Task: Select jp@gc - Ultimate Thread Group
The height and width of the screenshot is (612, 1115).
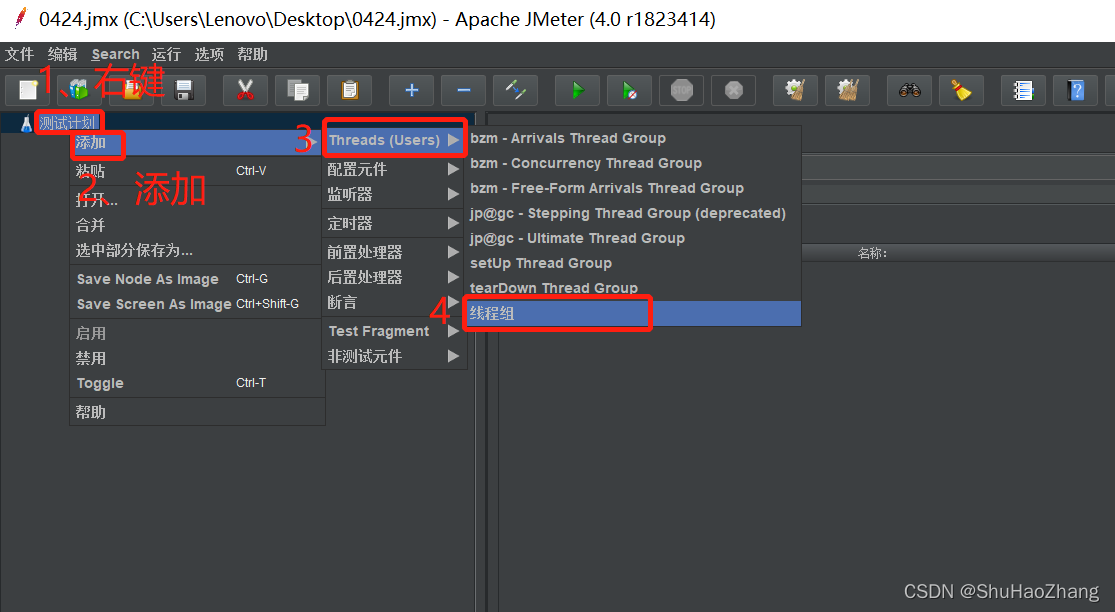Action: tap(634, 238)
